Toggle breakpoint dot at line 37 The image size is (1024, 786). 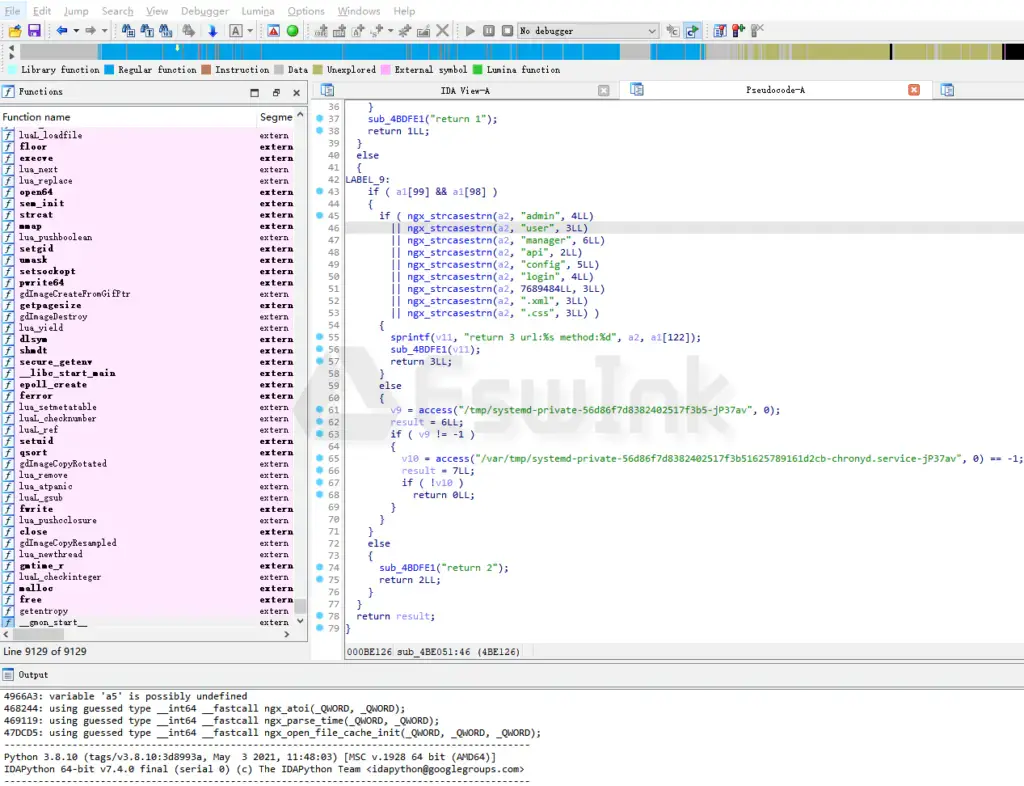click(x=320, y=118)
